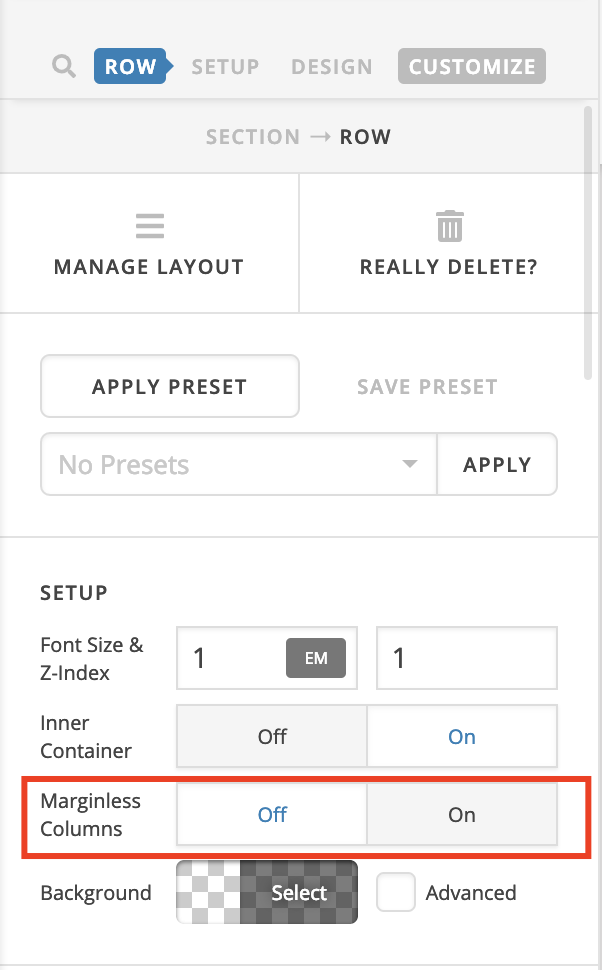Turn Inner Container Off
Viewport: 602px width, 970px height.
272,736
